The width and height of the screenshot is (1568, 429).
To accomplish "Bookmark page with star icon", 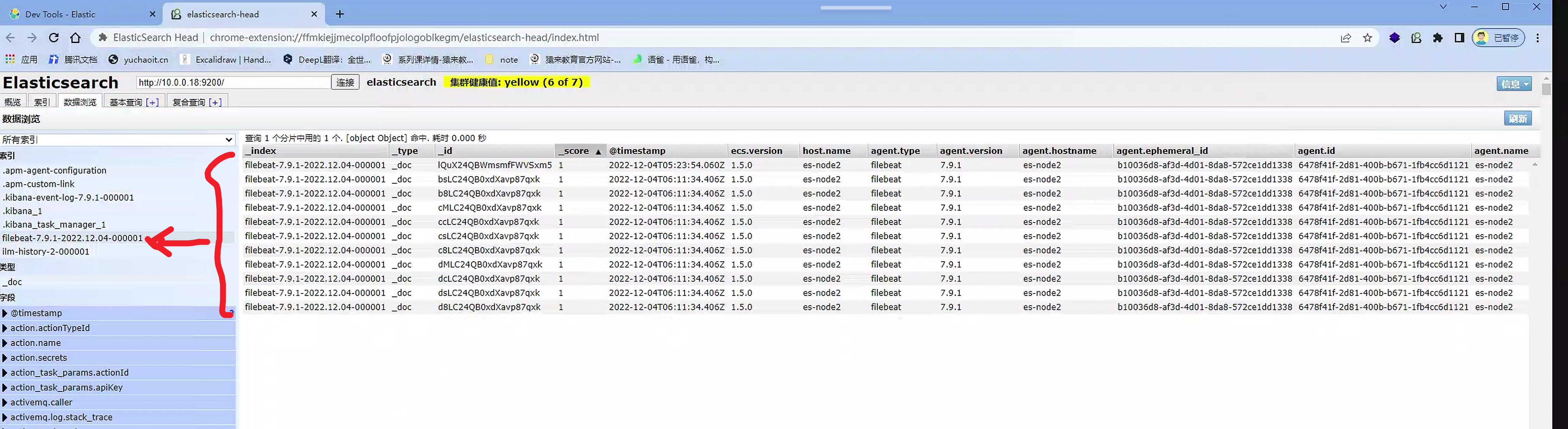I will coord(1367,38).
